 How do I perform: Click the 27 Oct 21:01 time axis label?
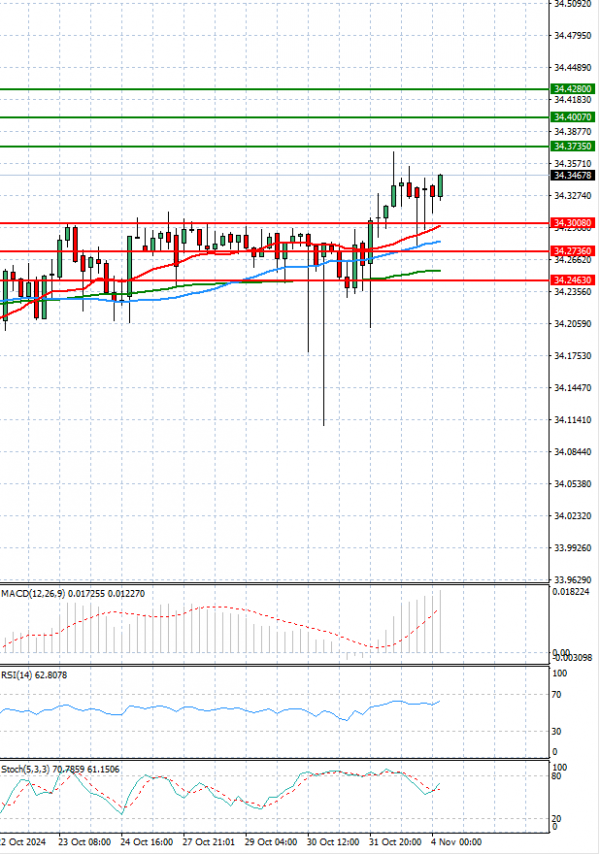(209, 842)
